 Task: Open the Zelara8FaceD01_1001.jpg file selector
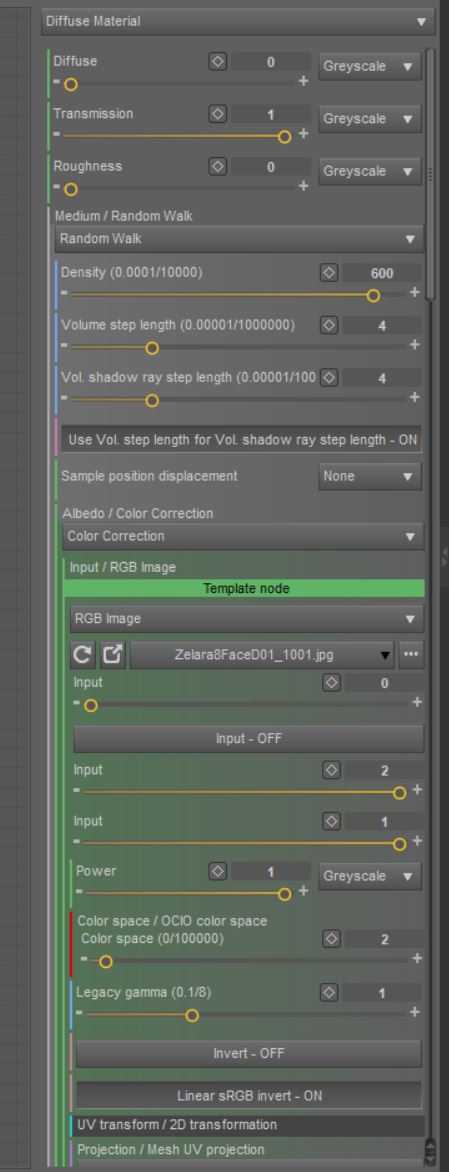pyautogui.click(x=262, y=656)
